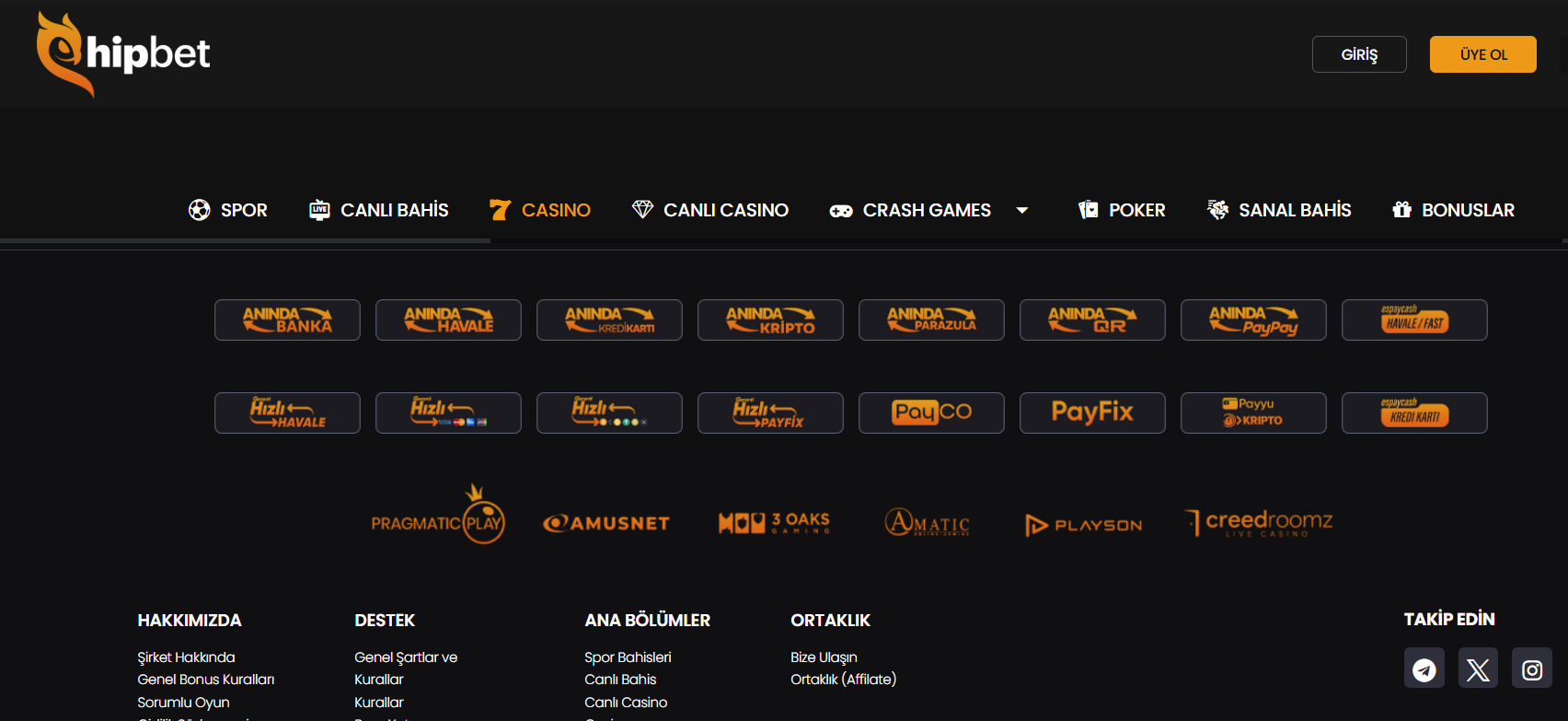Viewport: 1568px width, 721px height.
Task: Choose the PayFix payment option
Action: (x=1092, y=413)
